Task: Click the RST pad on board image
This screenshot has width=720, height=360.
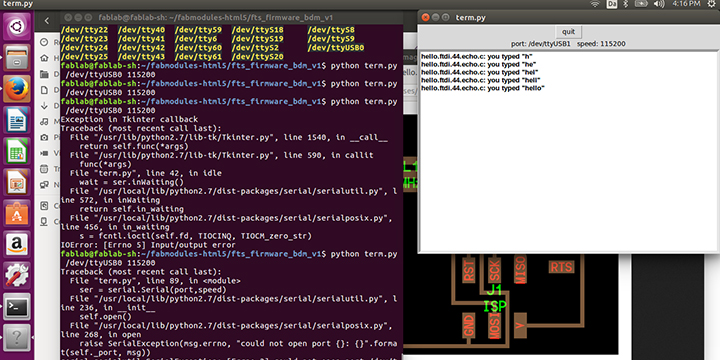Action: coord(468,270)
